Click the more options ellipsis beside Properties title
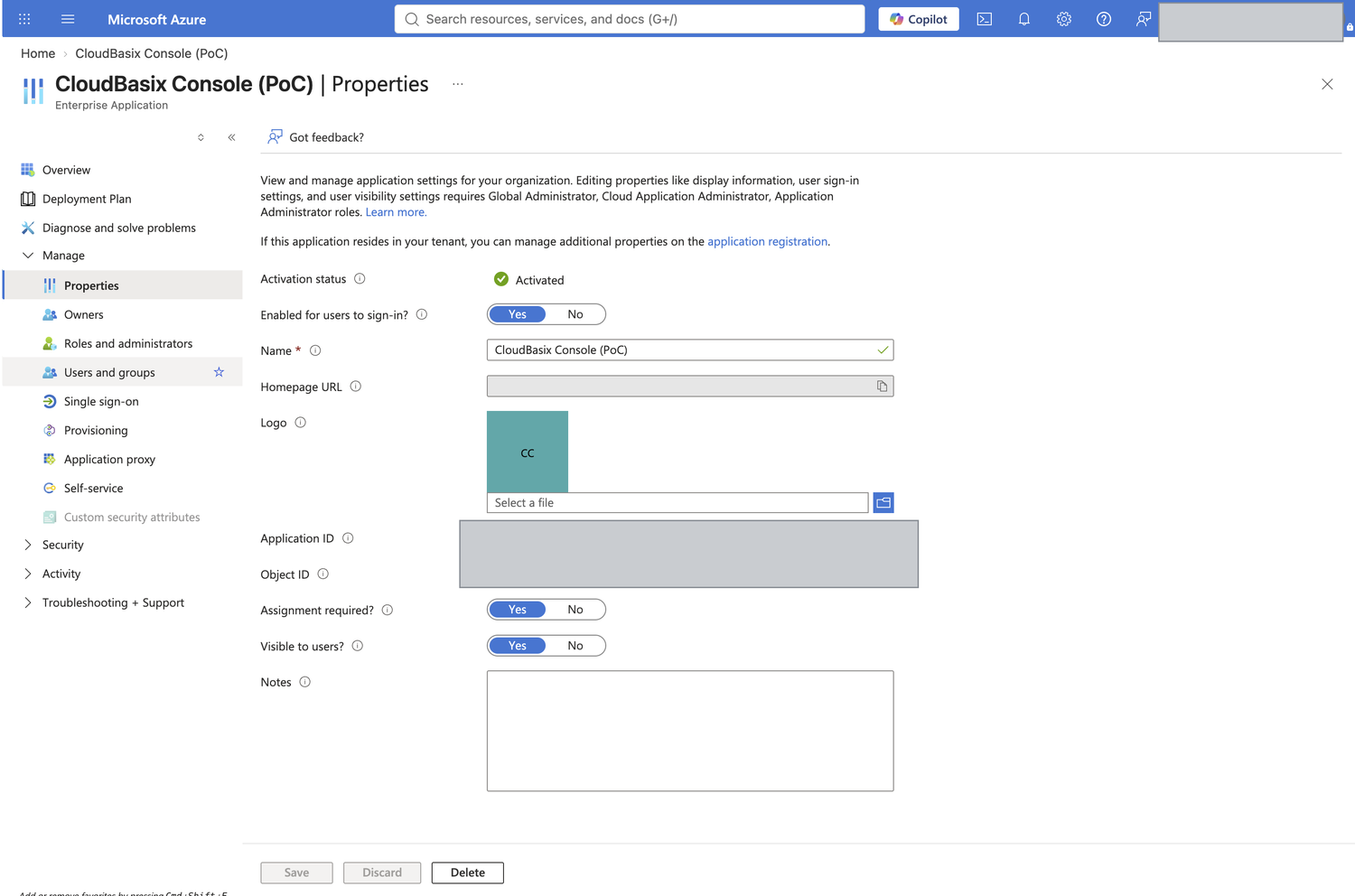The height and width of the screenshot is (896, 1355). pos(458,84)
